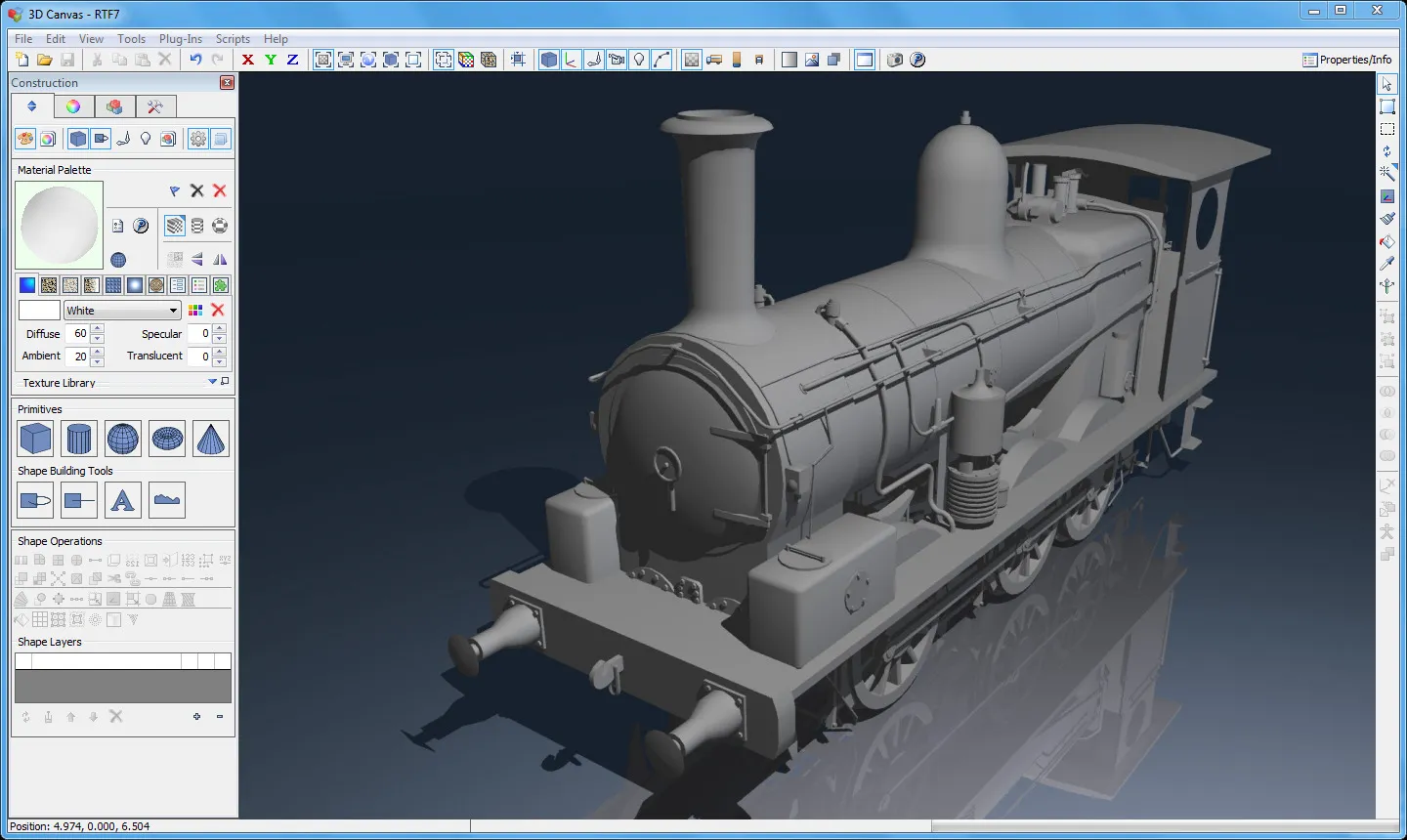Add a new shape layer with plus button
This screenshot has width=1407, height=840.
point(196,716)
